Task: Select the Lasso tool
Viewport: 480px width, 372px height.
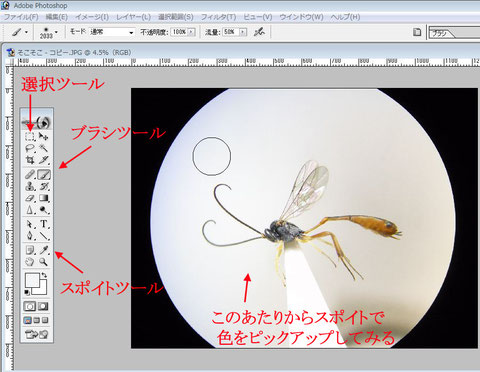Action: click(x=30, y=148)
